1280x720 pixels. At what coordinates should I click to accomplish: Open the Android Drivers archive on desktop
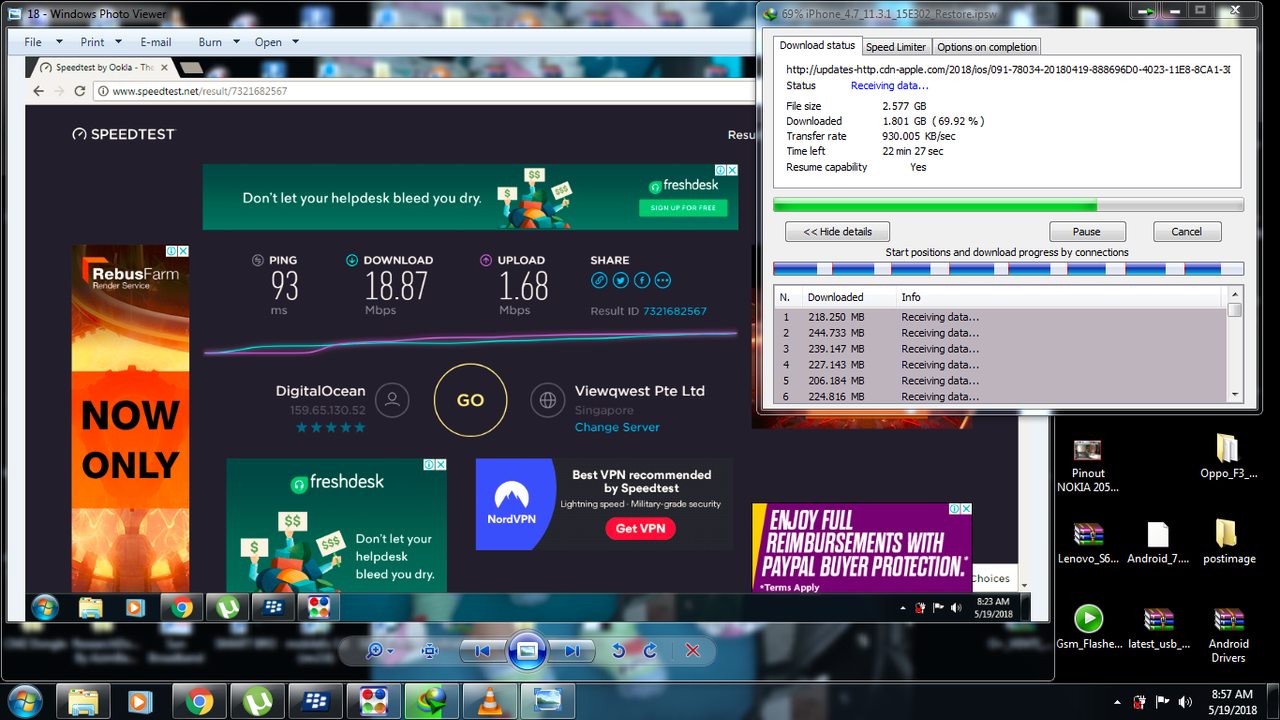(1228, 635)
